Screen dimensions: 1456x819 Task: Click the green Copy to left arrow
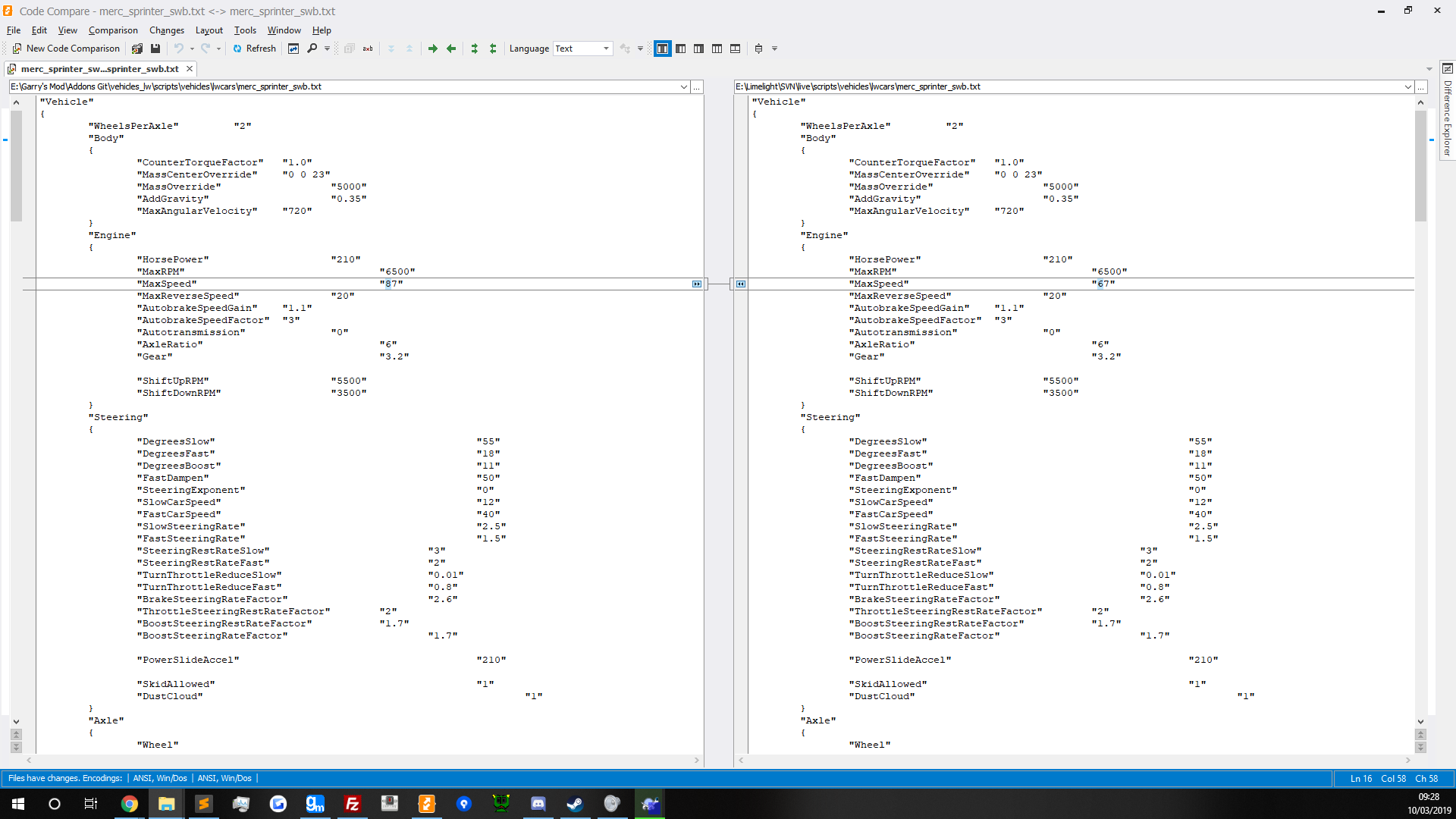pos(451,49)
